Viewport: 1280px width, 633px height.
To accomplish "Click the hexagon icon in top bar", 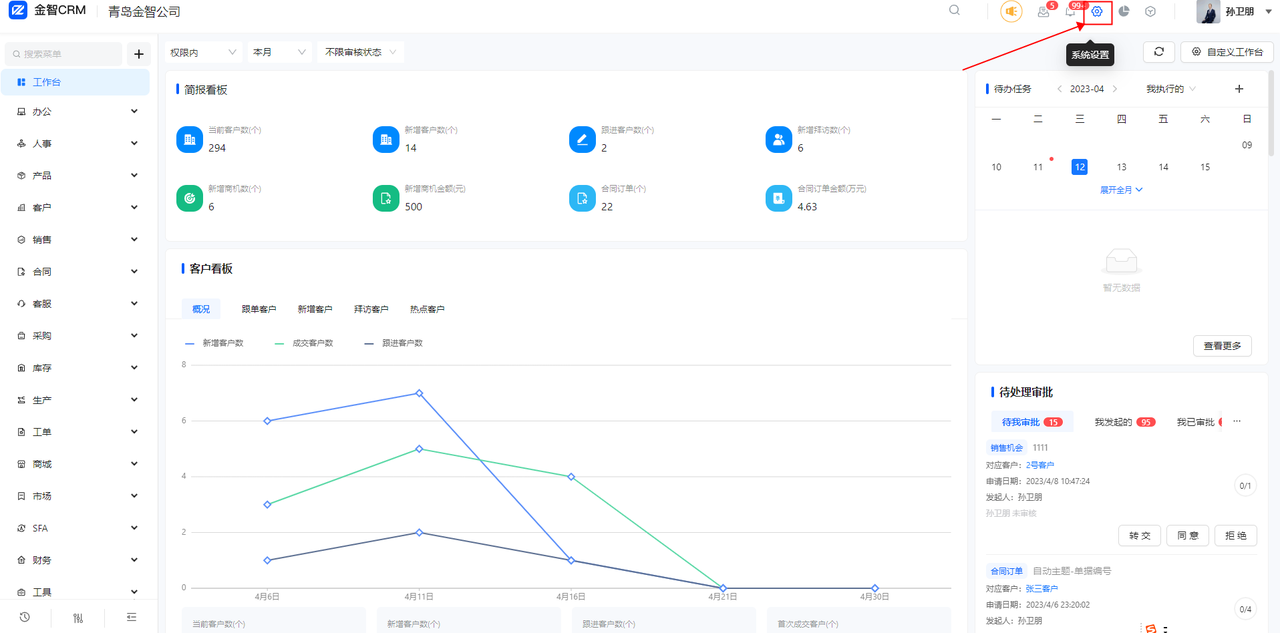I will [x=1151, y=11].
